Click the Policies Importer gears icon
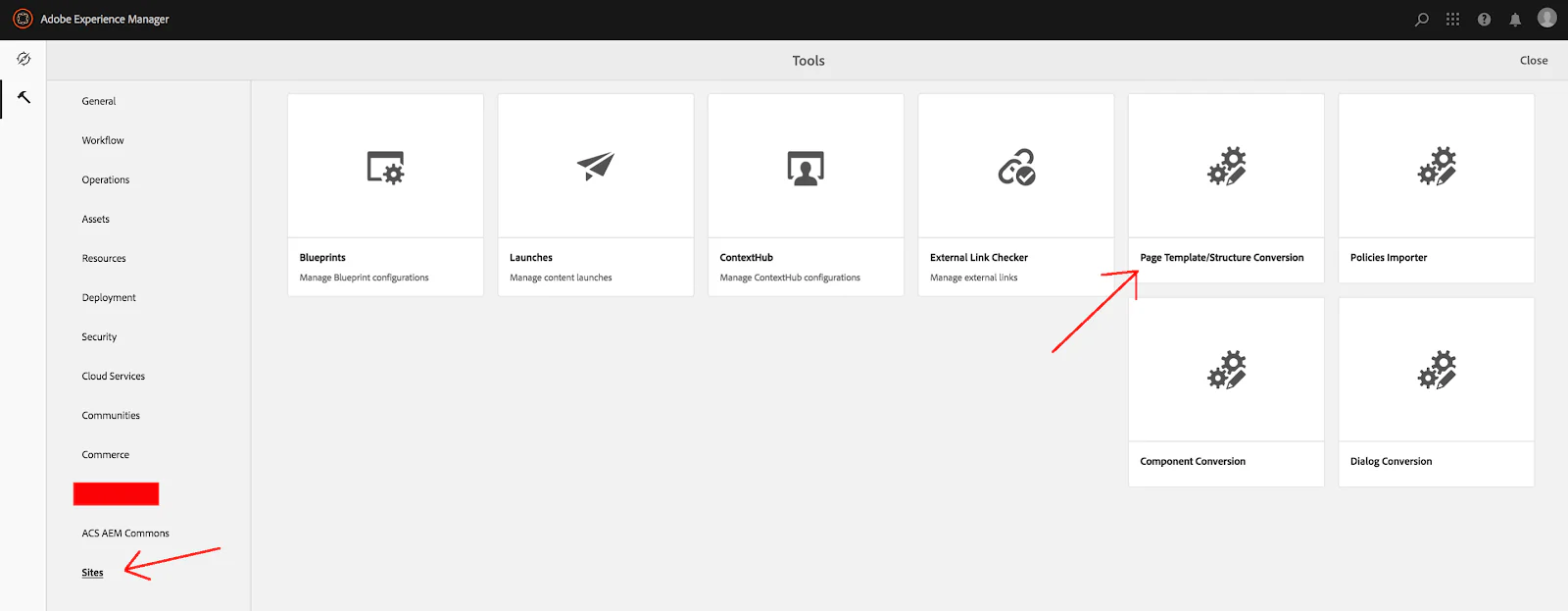 pos(1437,167)
